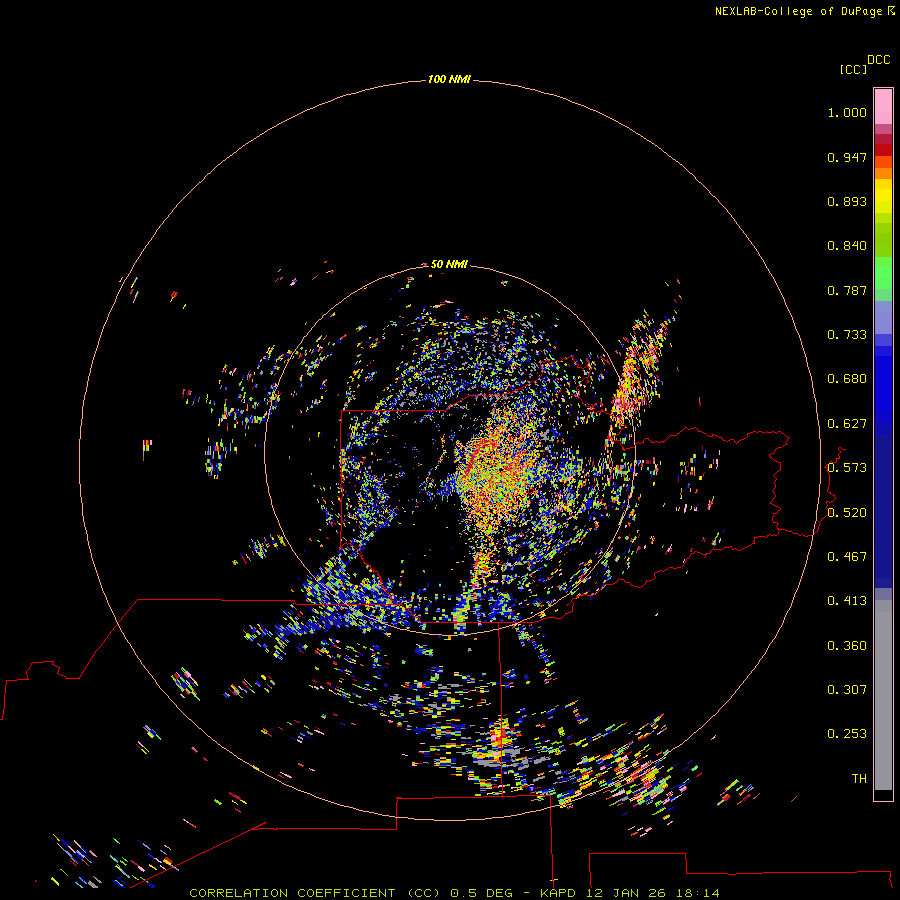Click the TH threshold legend label
The width and height of the screenshot is (900, 900).
pos(859,779)
